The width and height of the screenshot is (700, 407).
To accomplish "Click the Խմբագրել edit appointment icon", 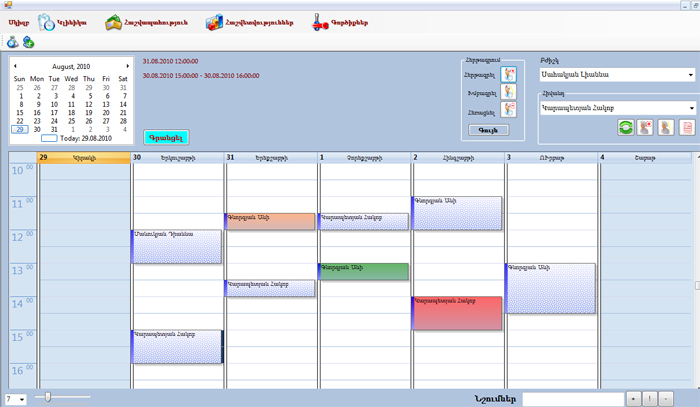I will coord(509,93).
